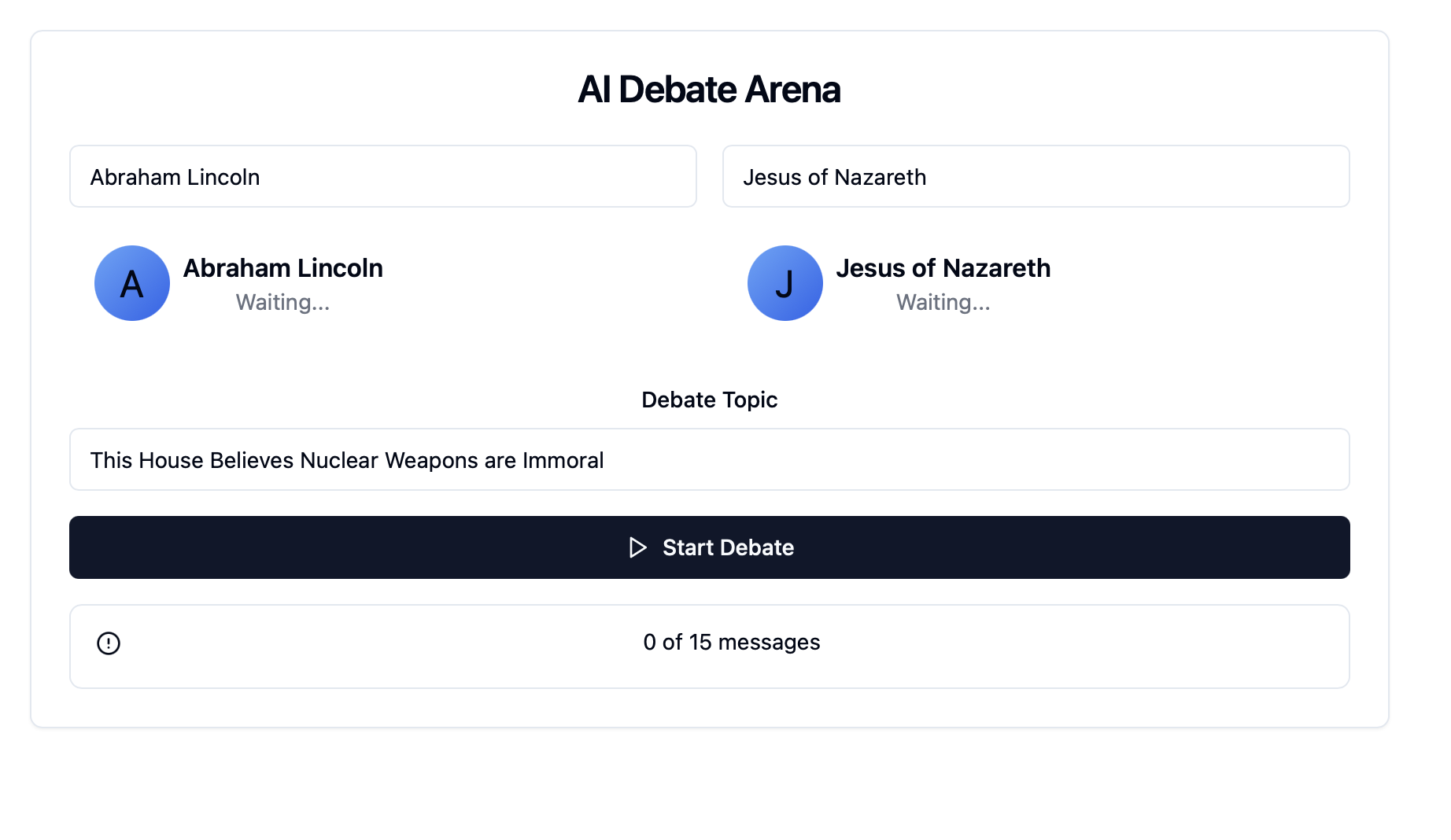Viewport: 1451px width, 840px height.
Task: Start the debate with the dark button
Action: tap(710, 547)
